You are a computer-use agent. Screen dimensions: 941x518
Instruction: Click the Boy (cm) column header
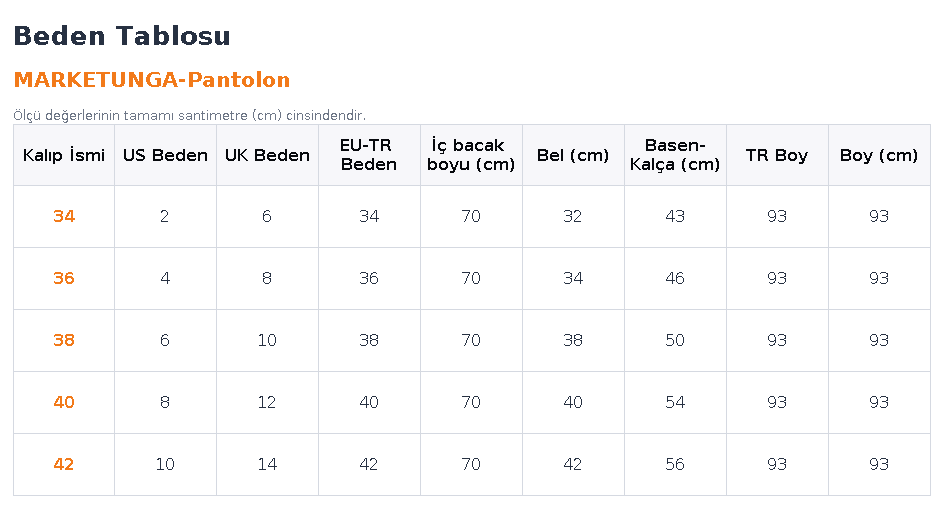(x=879, y=155)
